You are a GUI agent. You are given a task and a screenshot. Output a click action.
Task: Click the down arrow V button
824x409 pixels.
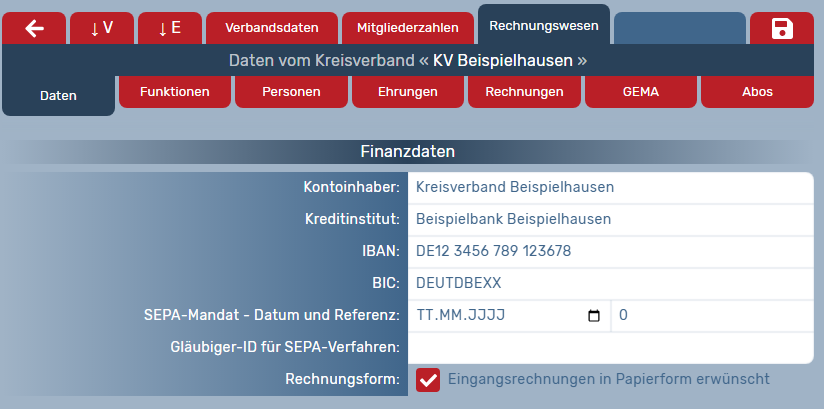(x=101, y=28)
